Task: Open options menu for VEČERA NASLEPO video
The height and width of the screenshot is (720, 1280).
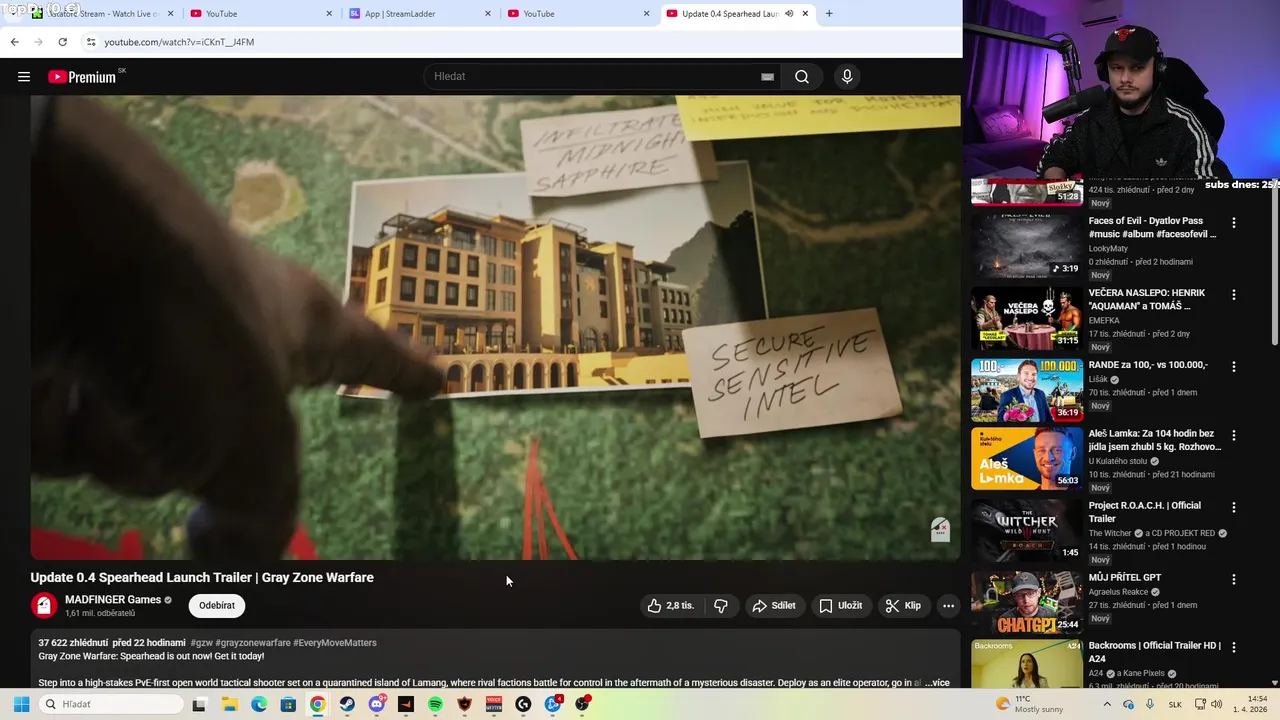Action: [1234, 295]
